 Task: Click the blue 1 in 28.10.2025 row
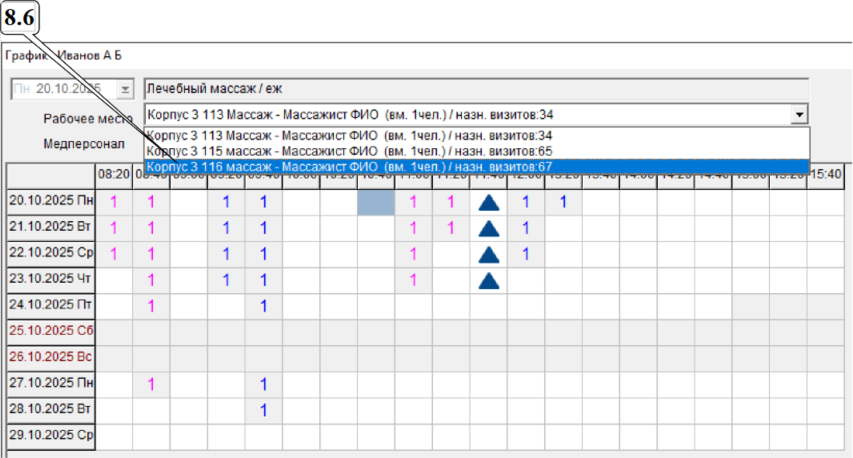pos(263,409)
